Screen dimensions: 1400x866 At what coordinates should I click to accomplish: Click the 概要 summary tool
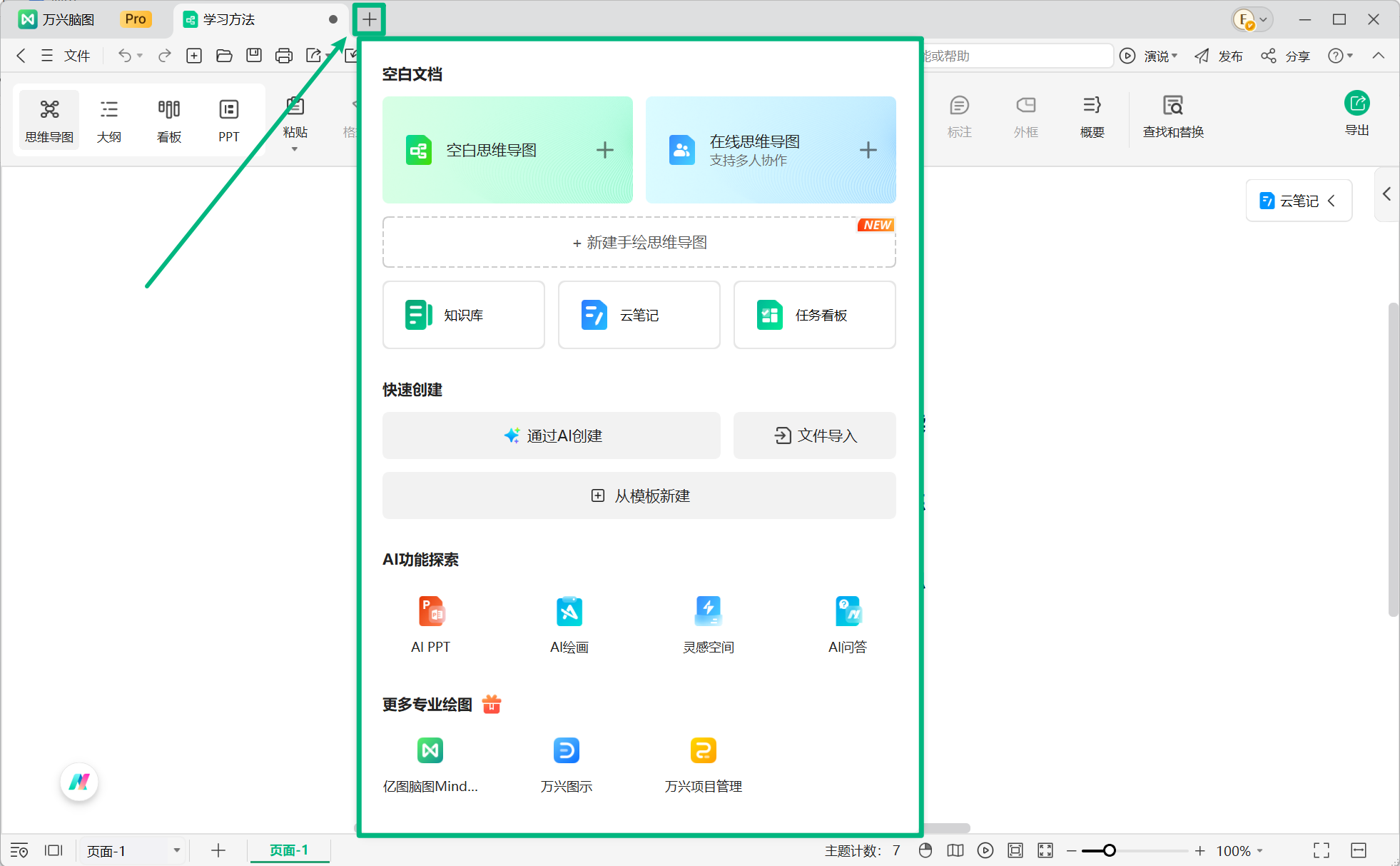pyautogui.click(x=1092, y=117)
